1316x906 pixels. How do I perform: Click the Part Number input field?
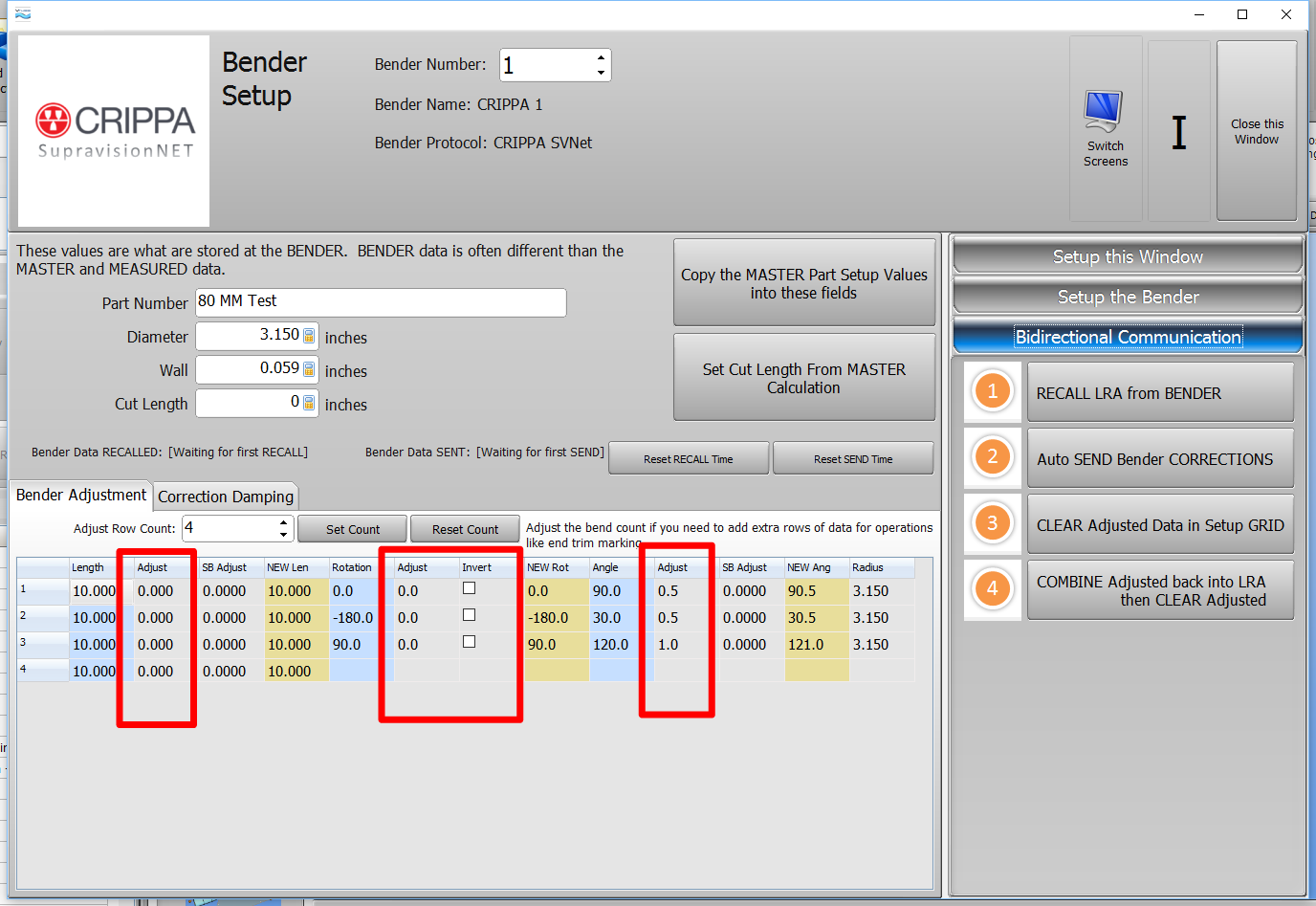pyautogui.click(x=381, y=302)
